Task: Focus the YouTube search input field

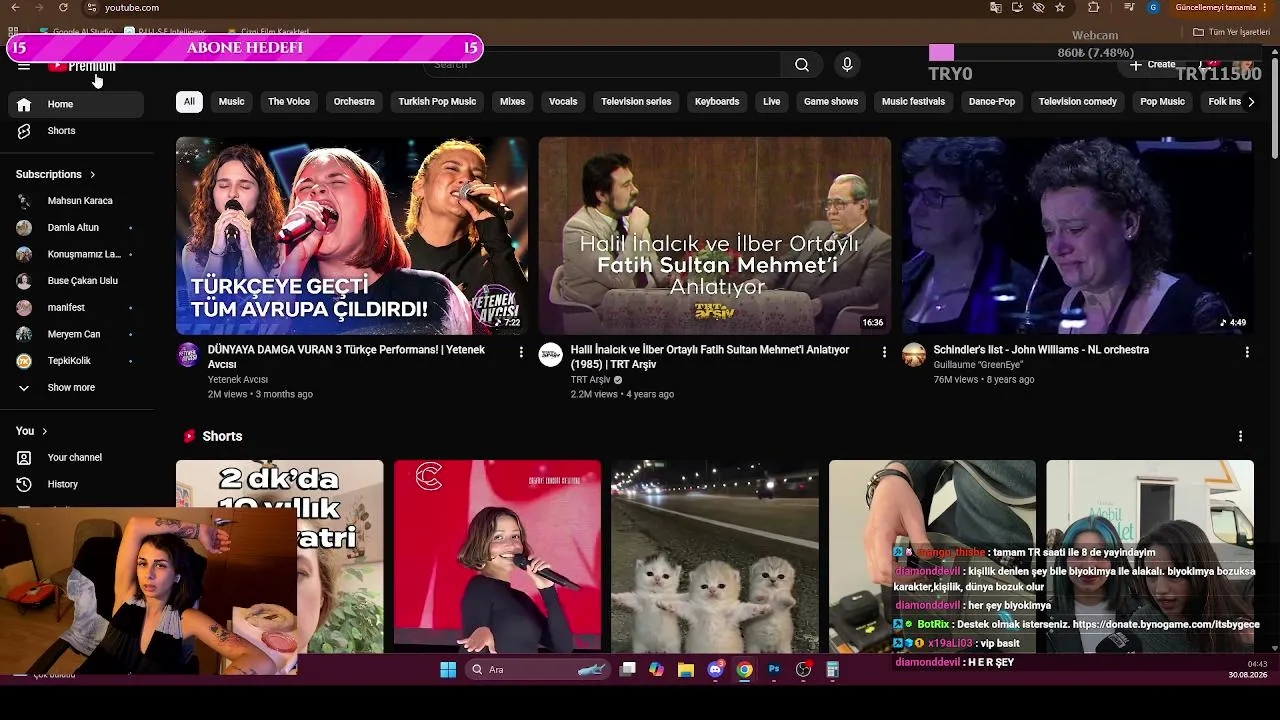Action: 603,65
